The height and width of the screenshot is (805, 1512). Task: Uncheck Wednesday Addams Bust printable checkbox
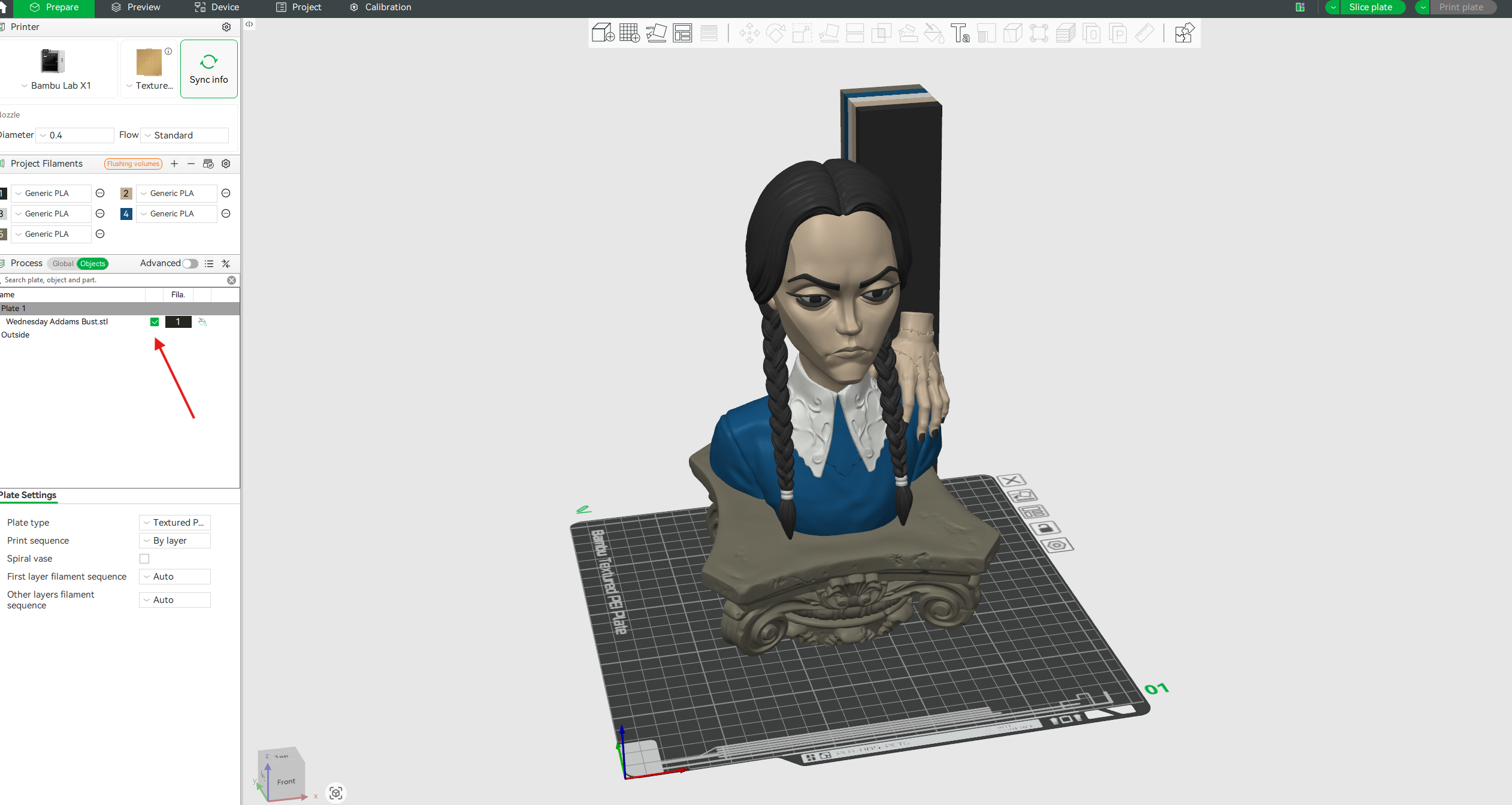click(155, 322)
